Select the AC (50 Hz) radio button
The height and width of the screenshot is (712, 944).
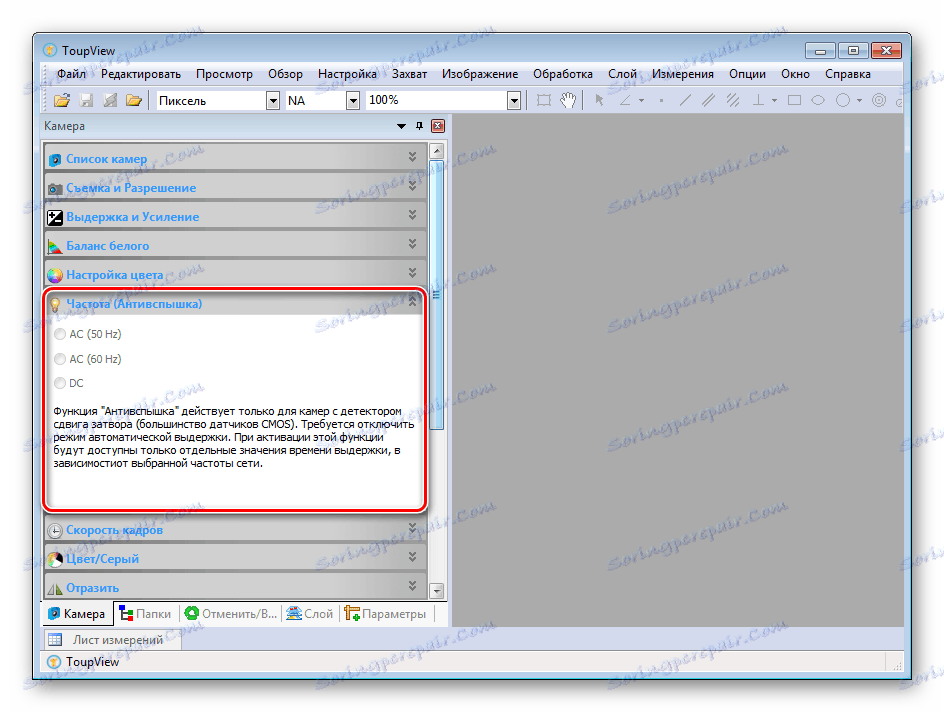point(60,334)
